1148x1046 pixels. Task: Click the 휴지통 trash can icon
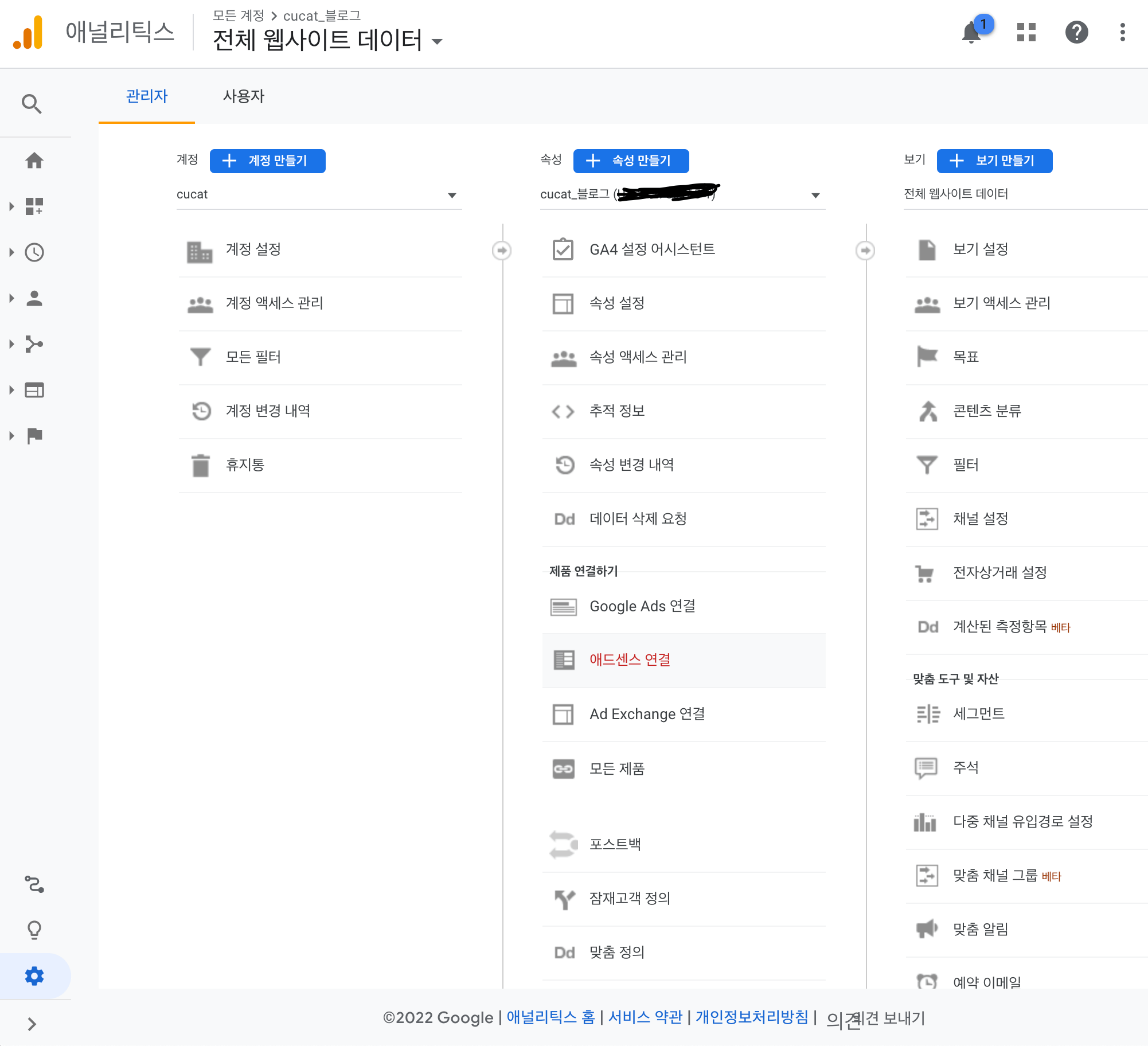(200, 465)
